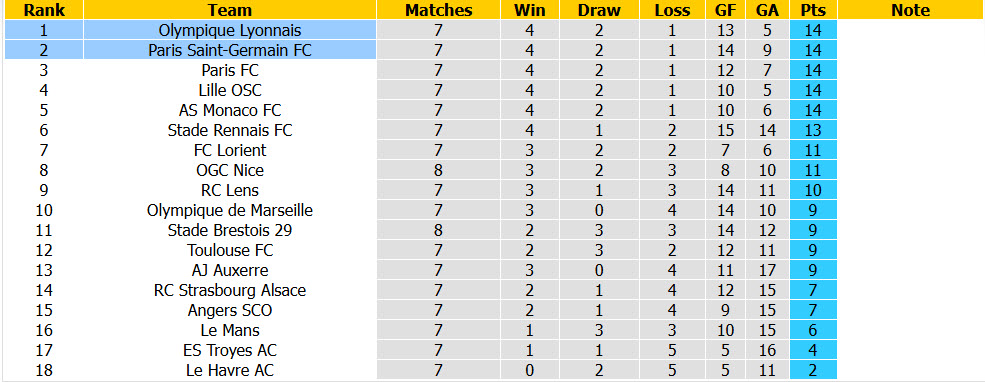Click the GF column header

(726, 10)
